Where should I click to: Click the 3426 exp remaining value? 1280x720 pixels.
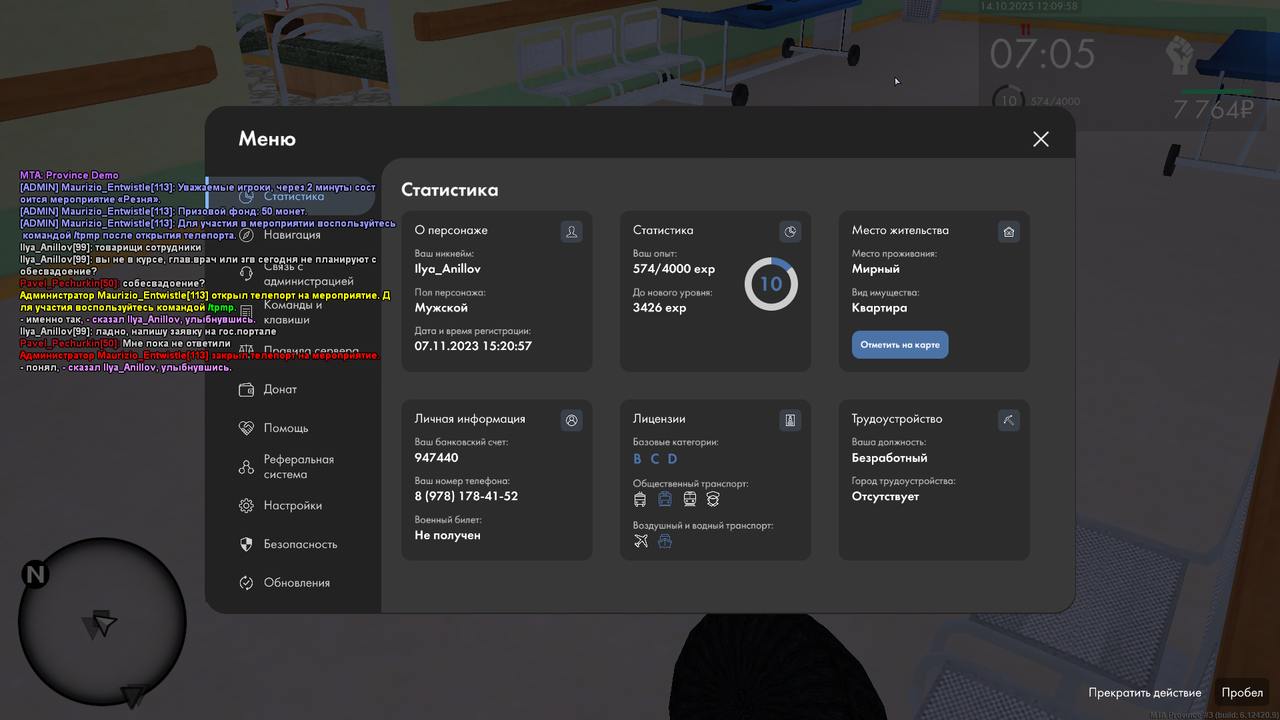tap(660, 308)
